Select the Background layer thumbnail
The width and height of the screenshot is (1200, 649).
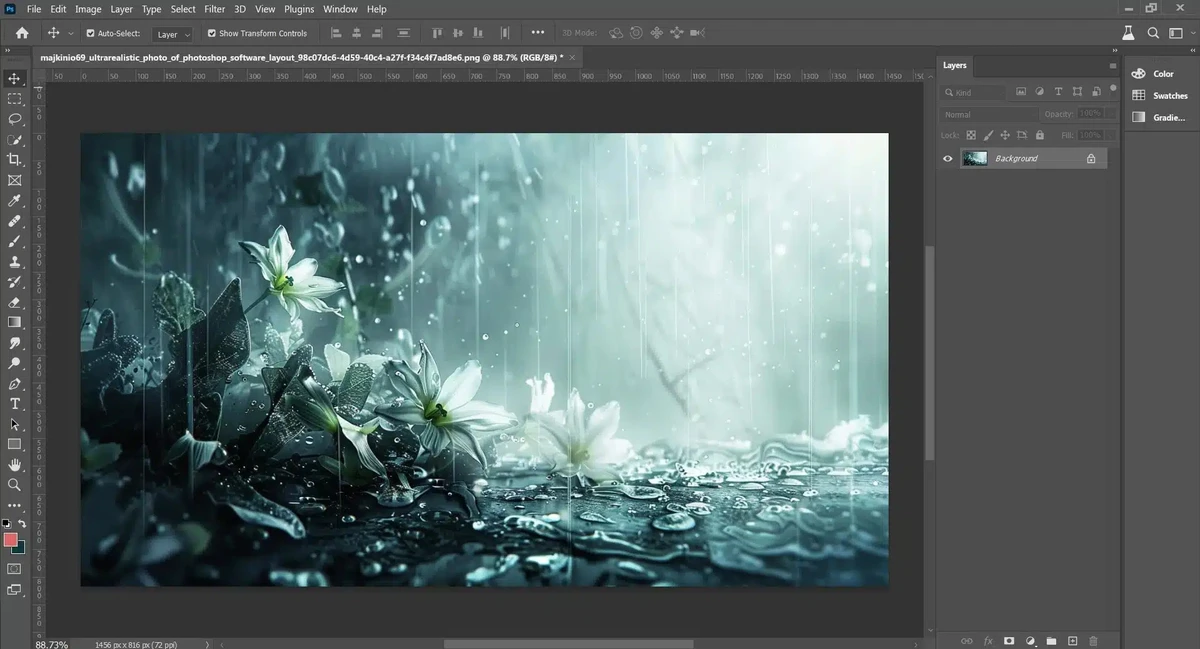974,158
